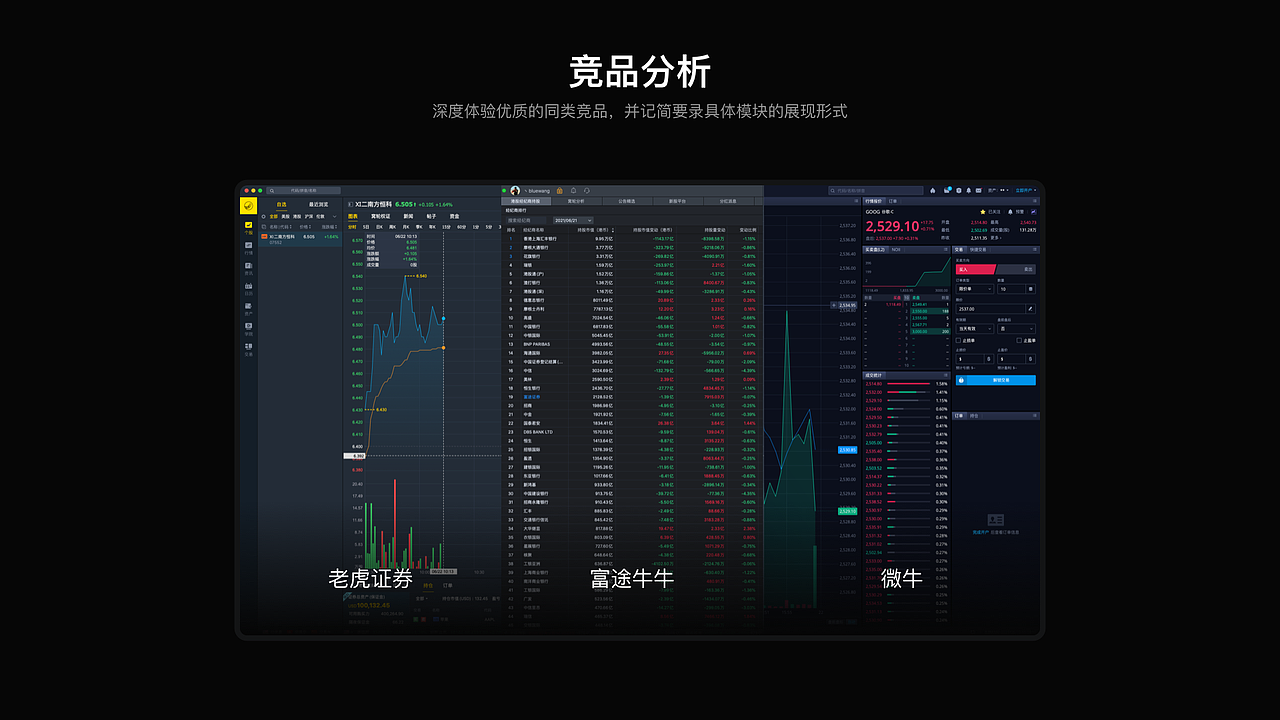Click the 交易 icon in Tiger sidebar

[248, 343]
